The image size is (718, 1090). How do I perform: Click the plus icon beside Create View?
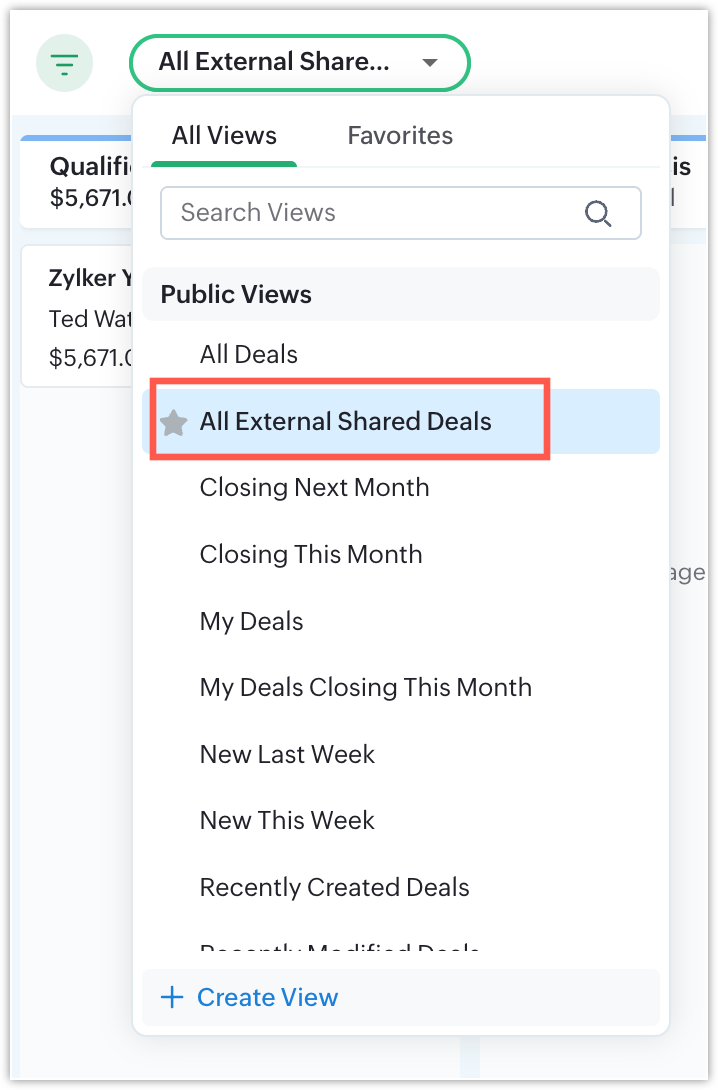[172, 997]
